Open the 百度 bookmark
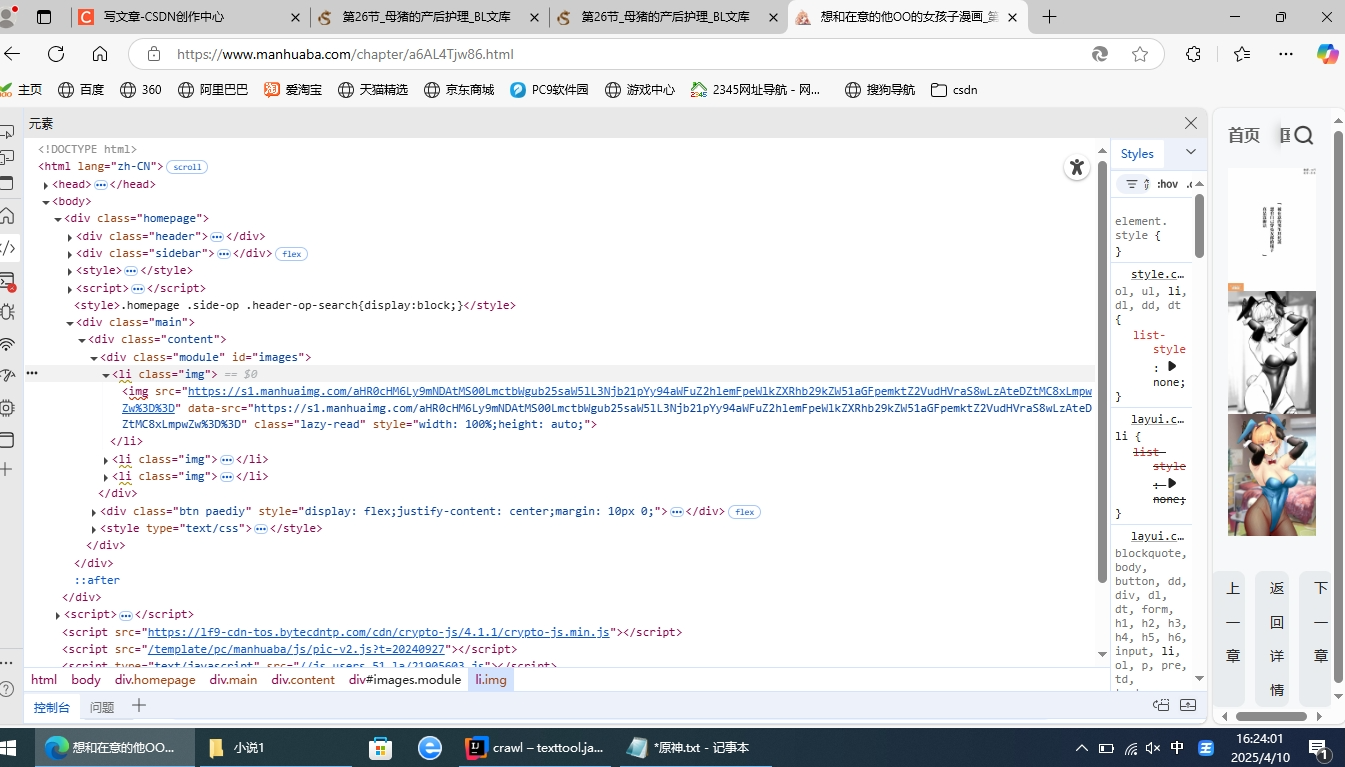Image resolution: width=1345 pixels, height=767 pixels. click(81, 89)
